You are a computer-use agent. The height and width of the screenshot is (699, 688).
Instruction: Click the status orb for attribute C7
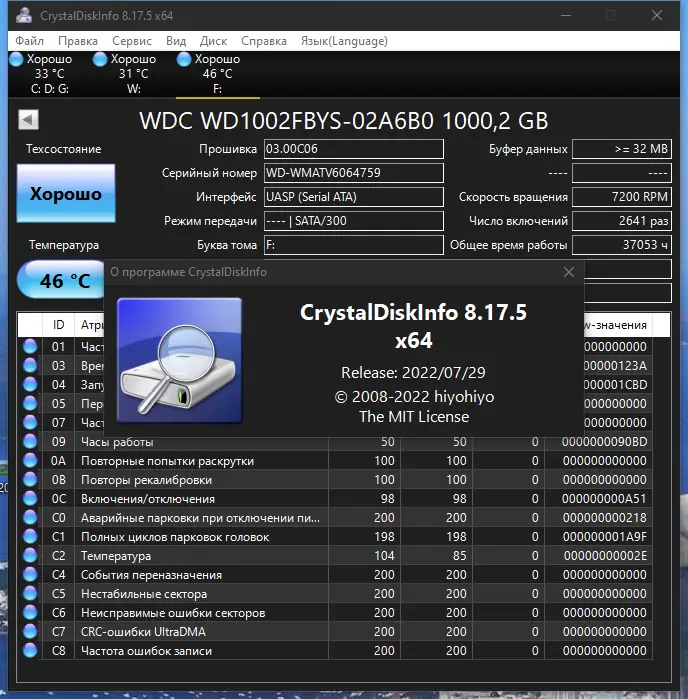pos(30,632)
